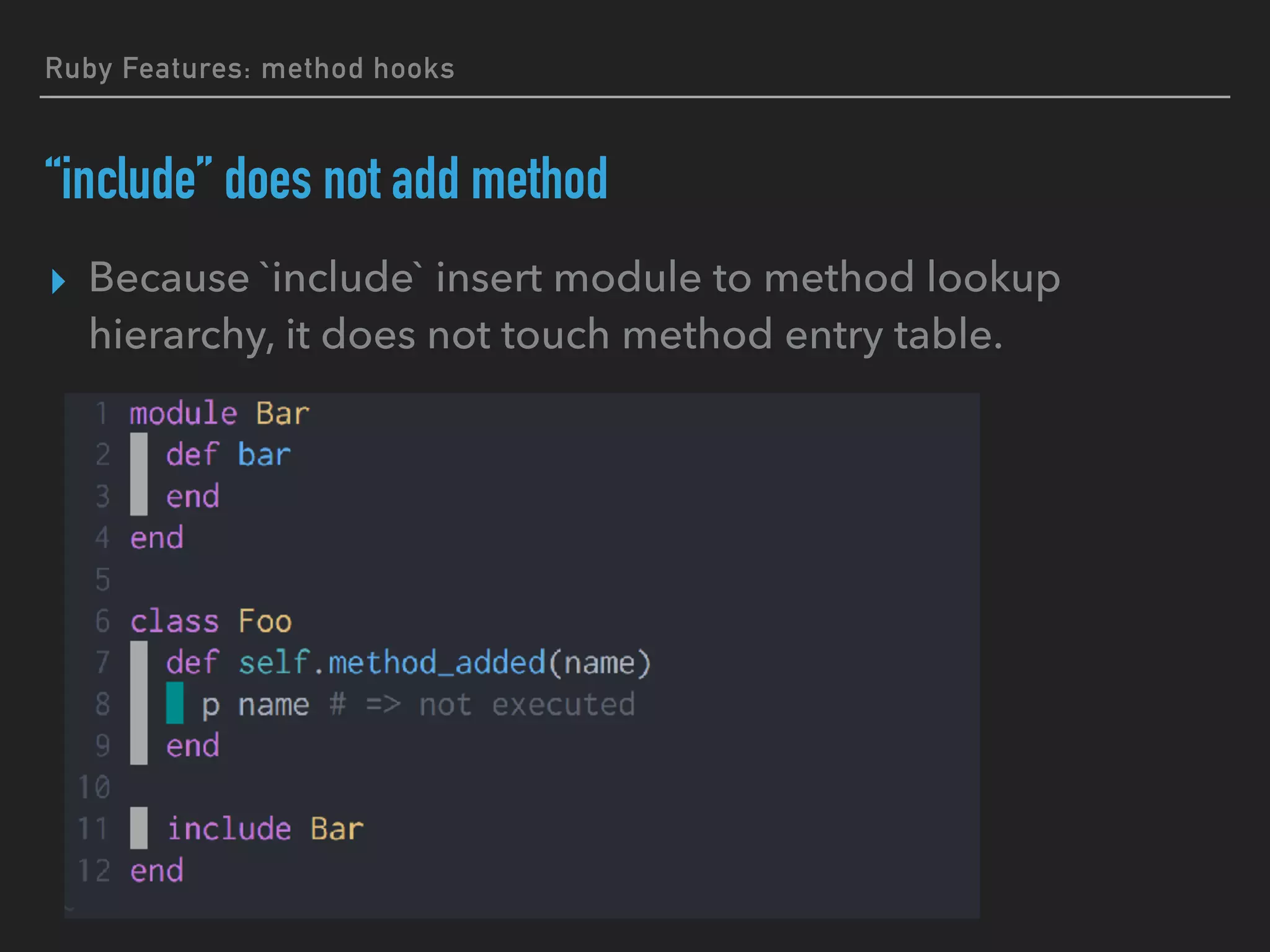1270x952 pixels.
Task: Click the 'Ruby Features: method hooks' header
Action: click(x=250, y=68)
